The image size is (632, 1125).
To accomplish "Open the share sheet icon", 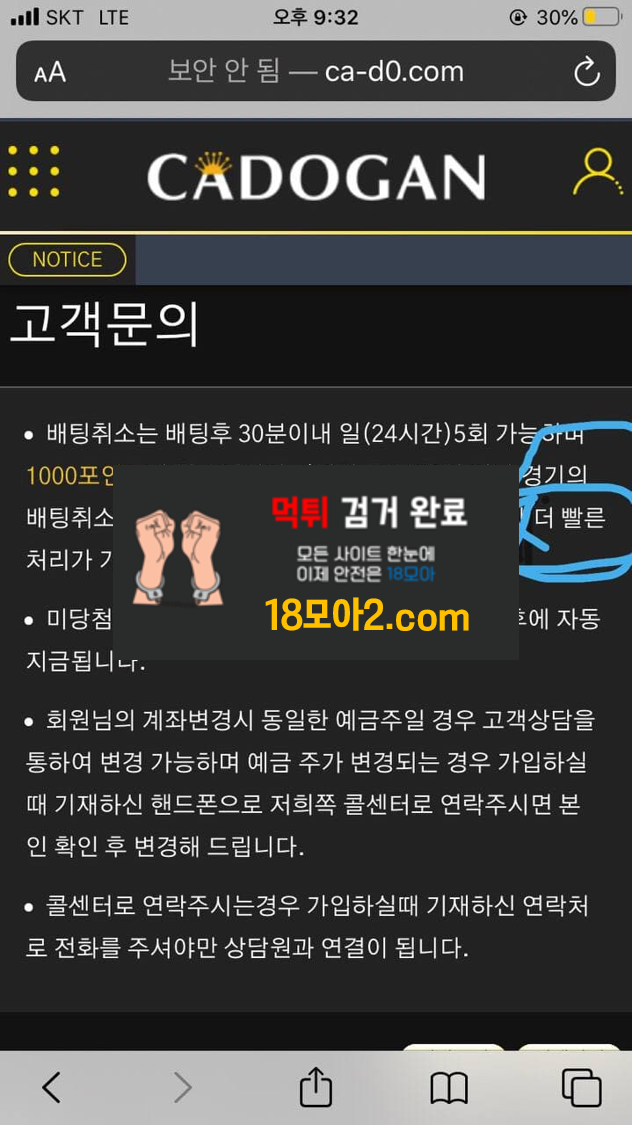I will [316, 1086].
